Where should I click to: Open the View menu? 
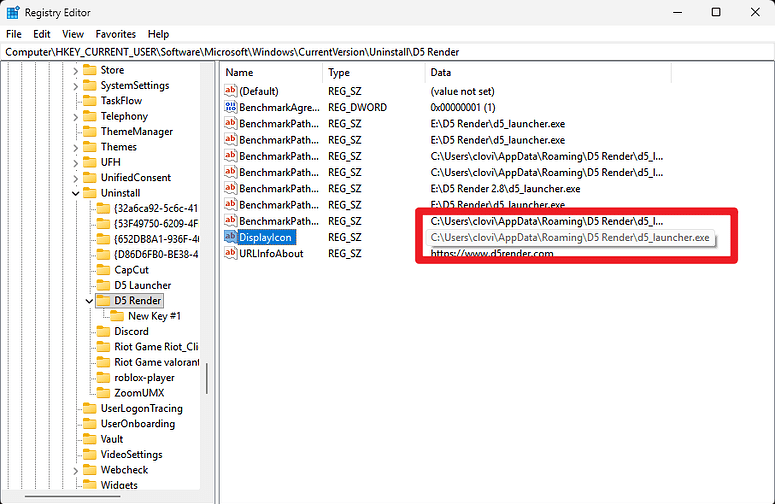tap(73, 34)
